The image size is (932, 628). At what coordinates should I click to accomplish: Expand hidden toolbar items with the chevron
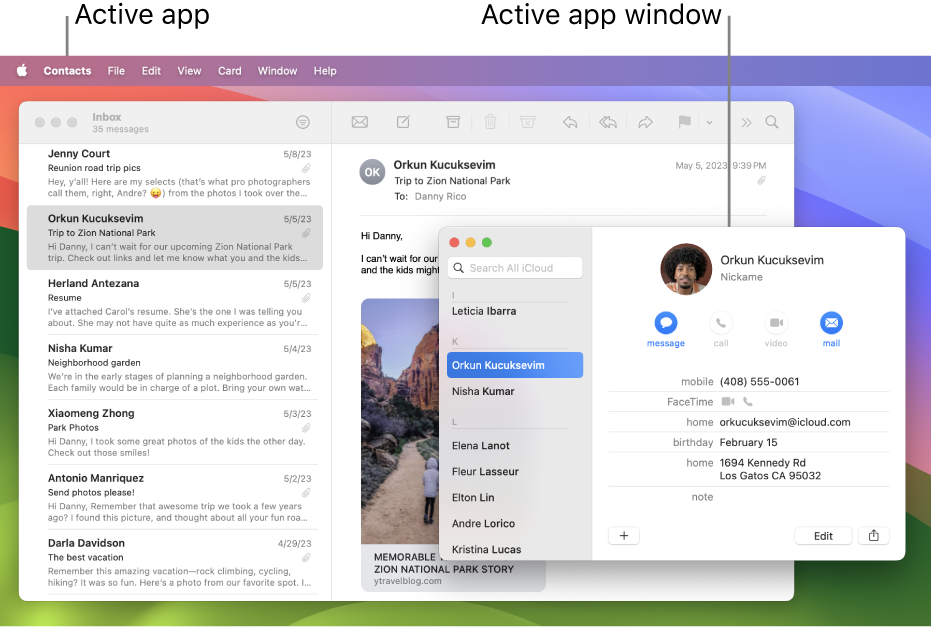pos(746,121)
